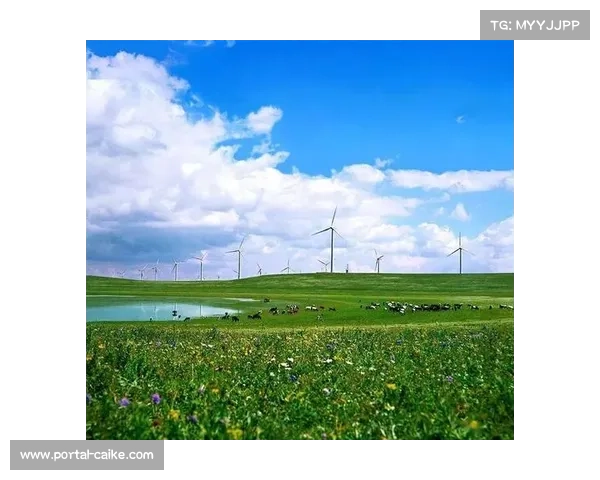Click the yellow wildflowers in the foreground
Image resolution: width=600 pixels, height=480 pixels.
[235, 431]
